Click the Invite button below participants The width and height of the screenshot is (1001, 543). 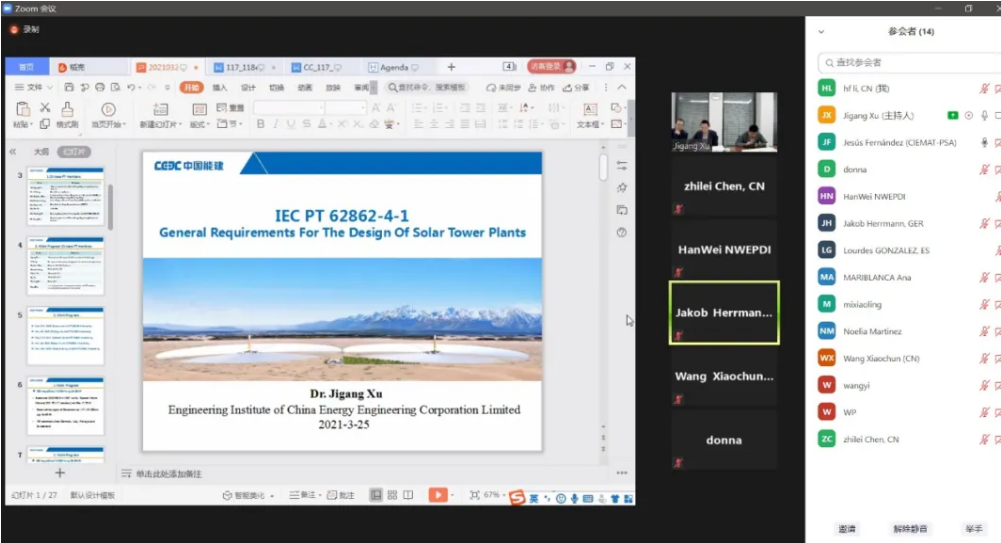pyautogui.click(x=847, y=528)
